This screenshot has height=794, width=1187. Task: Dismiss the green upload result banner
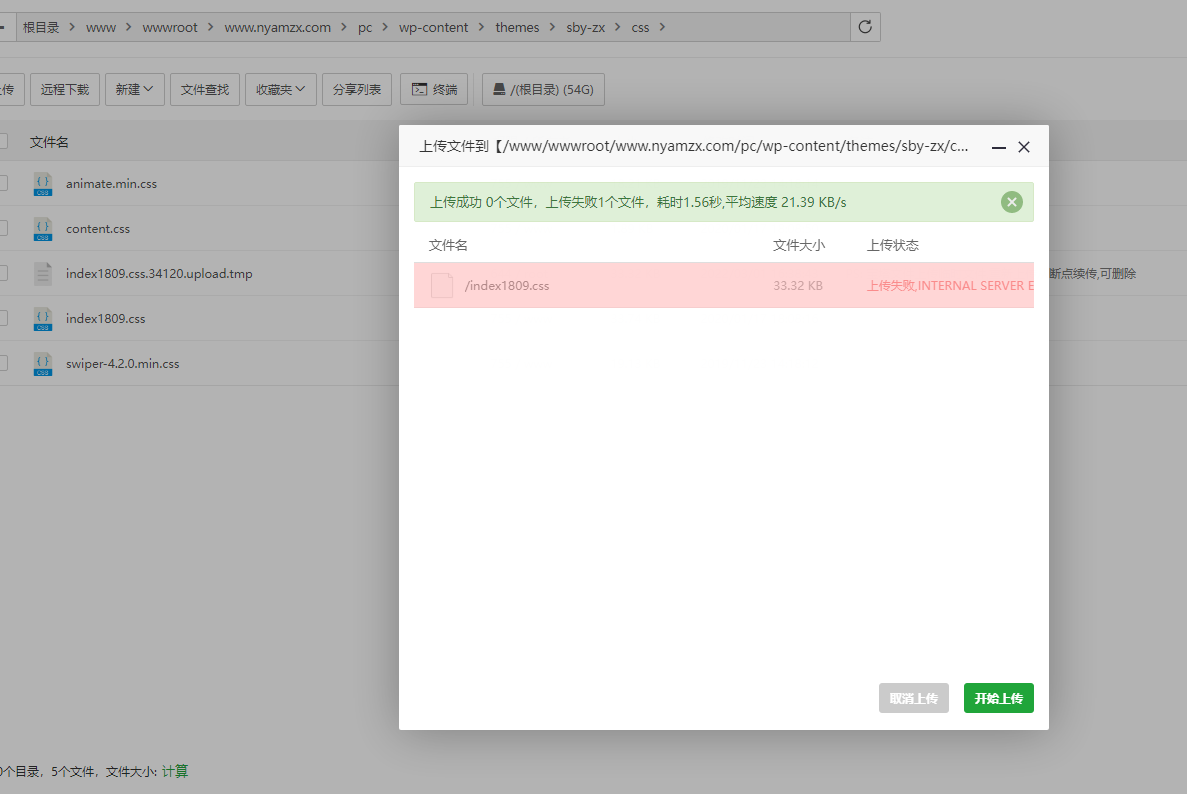pos(1011,202)
